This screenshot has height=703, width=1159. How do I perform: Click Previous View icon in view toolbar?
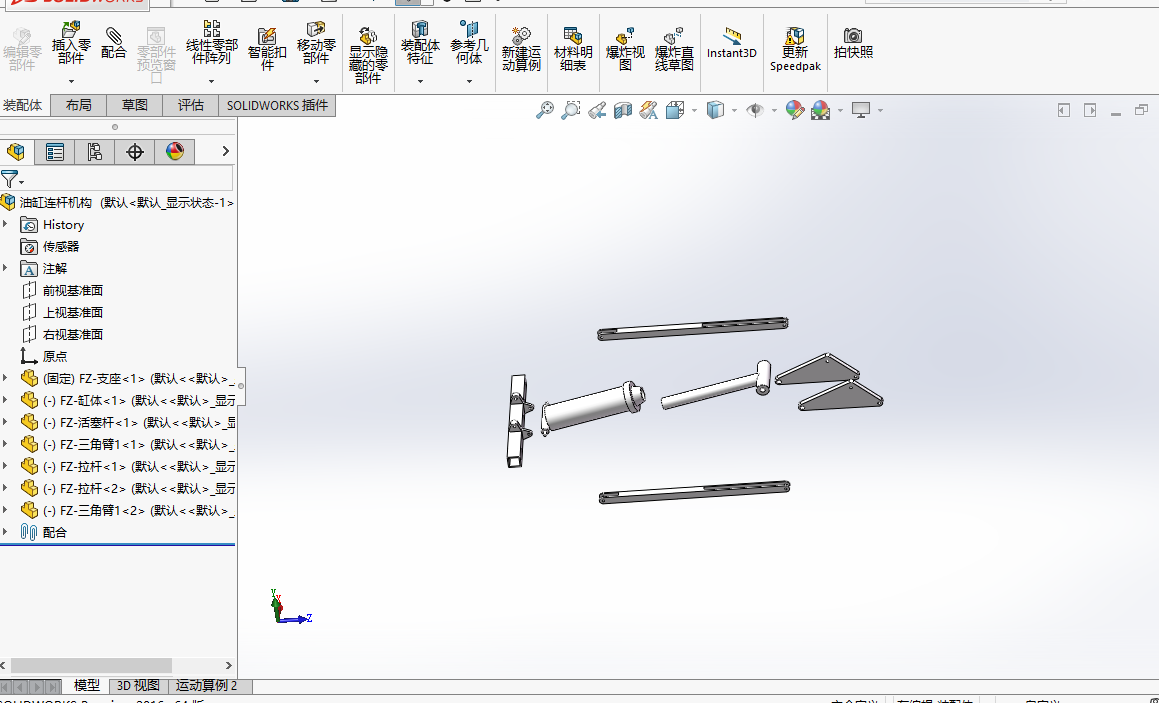(x=597, y=110)
